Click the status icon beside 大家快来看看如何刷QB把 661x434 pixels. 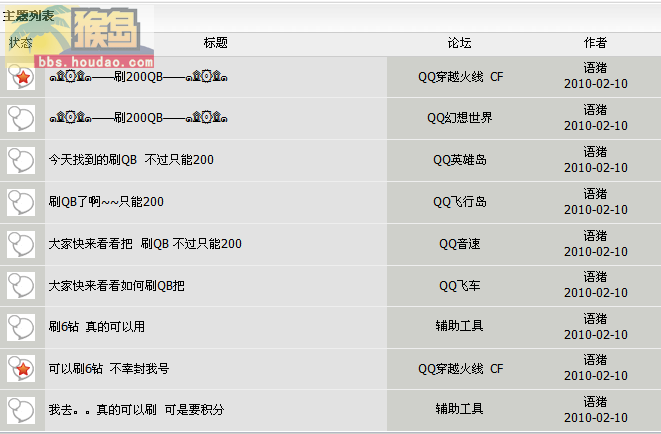(21, 286)
